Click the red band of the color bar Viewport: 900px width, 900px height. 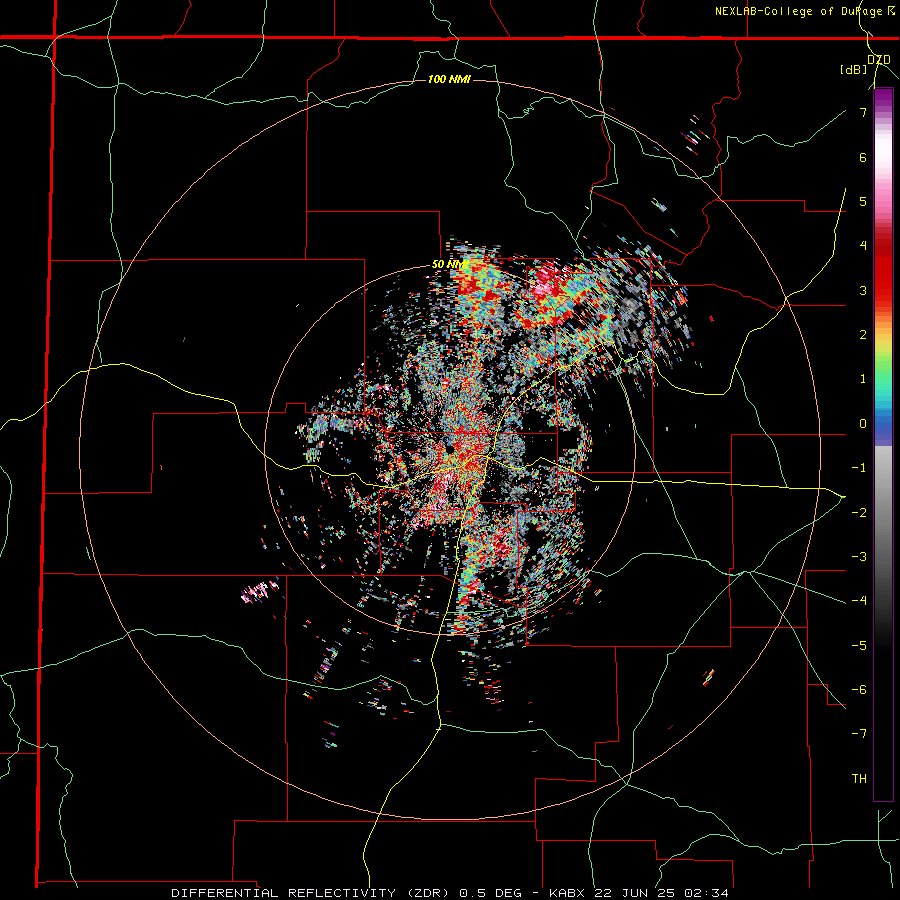pos(883,270)
